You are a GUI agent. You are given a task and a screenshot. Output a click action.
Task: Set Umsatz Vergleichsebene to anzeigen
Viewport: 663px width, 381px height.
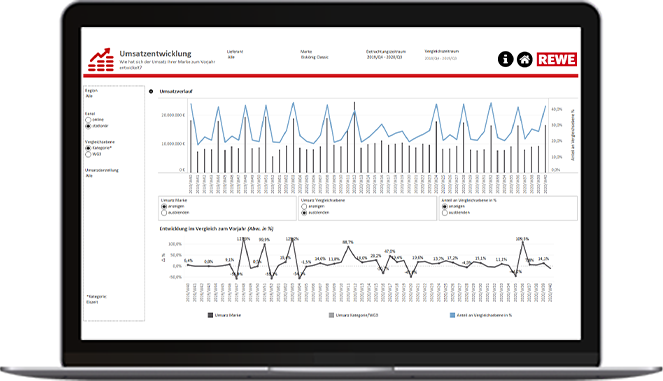point(304,207)
